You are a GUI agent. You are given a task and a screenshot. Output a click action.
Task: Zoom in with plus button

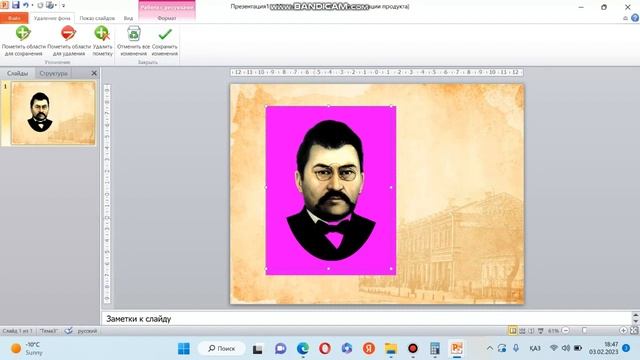pyautogui.click(x=623, y=331)
